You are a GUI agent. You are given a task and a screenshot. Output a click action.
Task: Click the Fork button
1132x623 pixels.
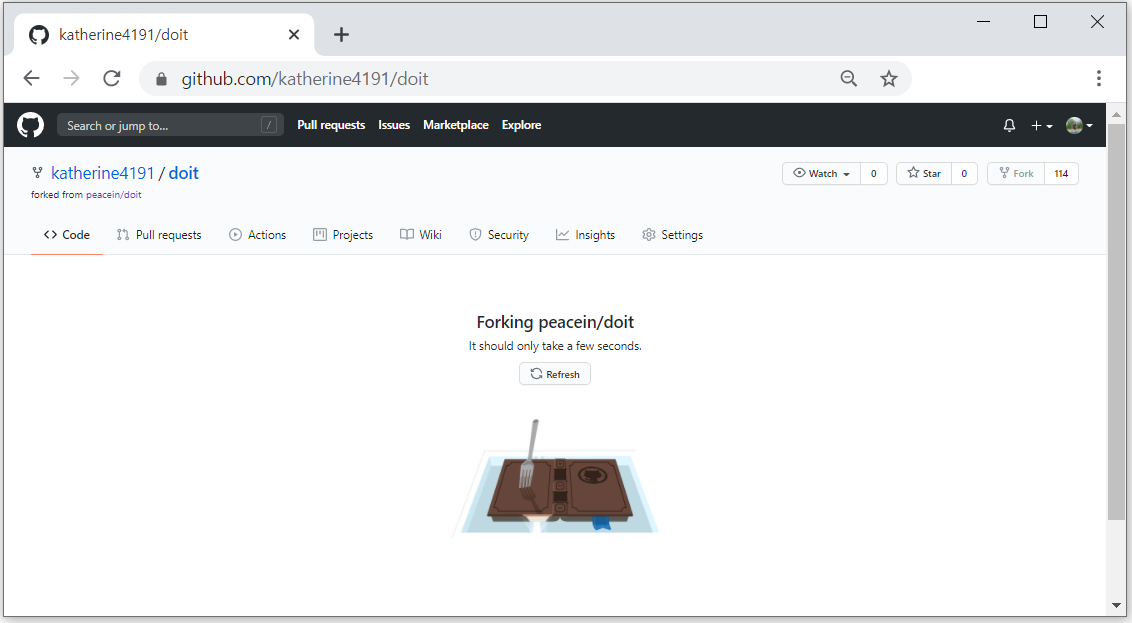(1016, 173)
